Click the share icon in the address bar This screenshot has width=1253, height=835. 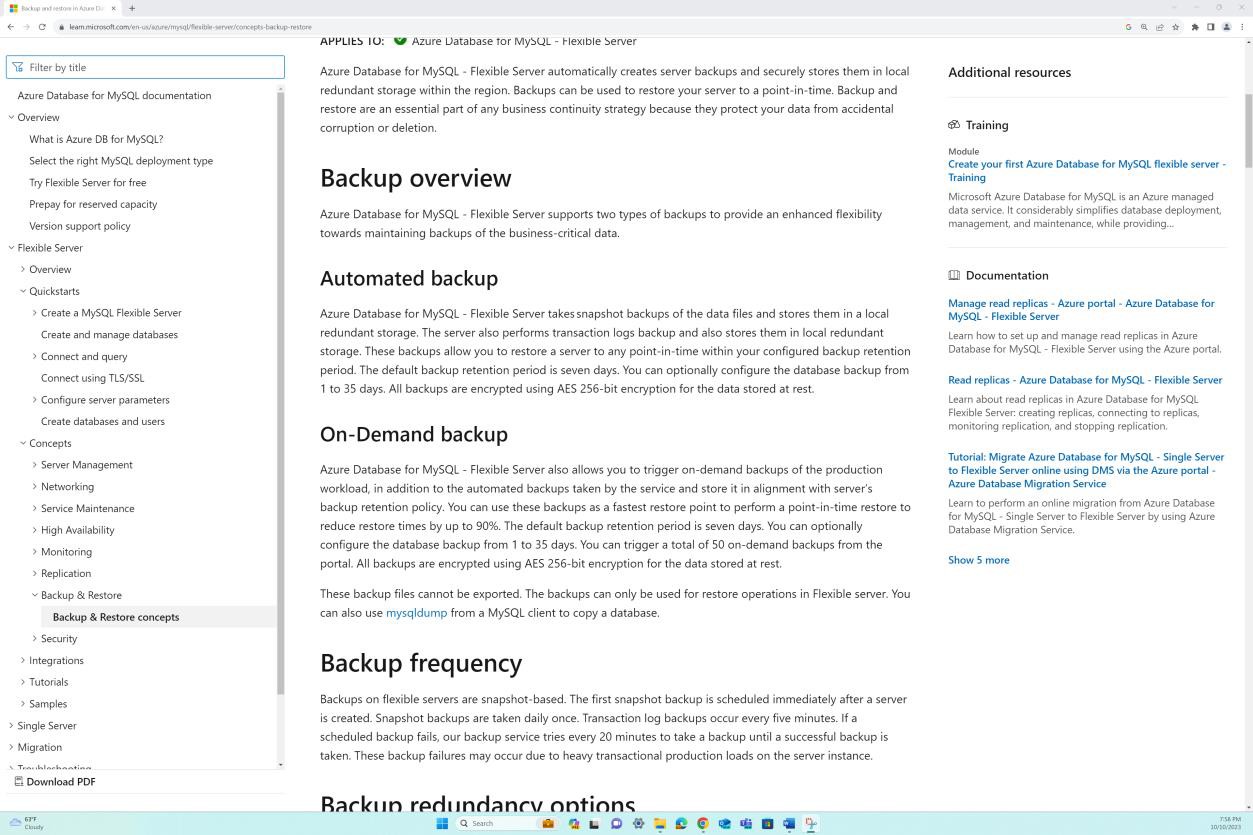(1159, 27)
